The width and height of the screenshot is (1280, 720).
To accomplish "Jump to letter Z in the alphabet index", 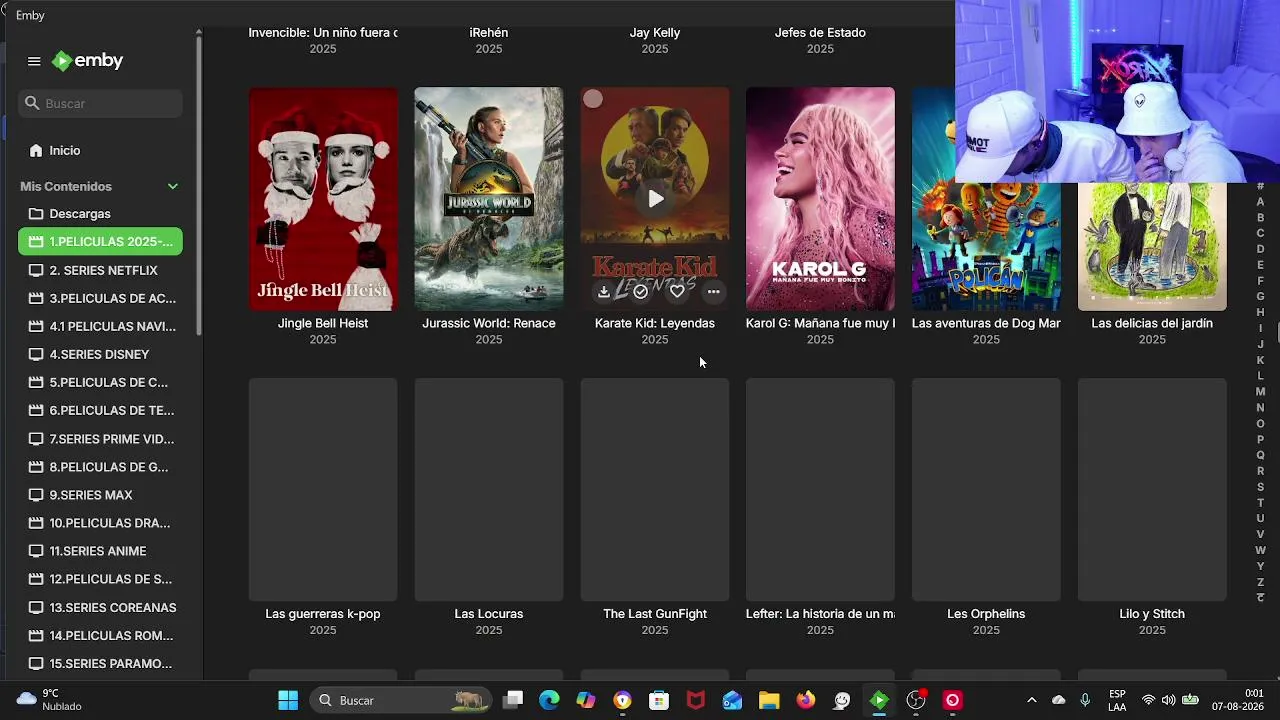I will [1260, 582].
